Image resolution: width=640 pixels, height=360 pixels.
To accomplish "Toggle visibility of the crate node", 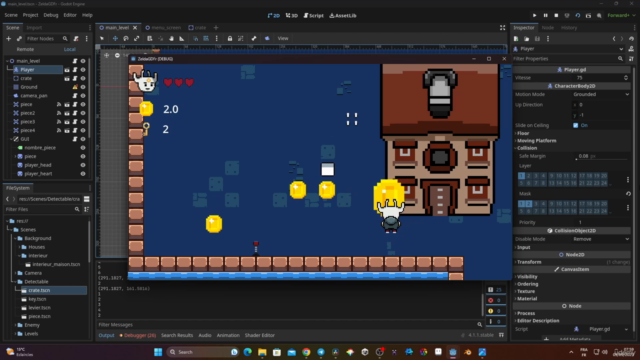I will click(x=83, y=78).
